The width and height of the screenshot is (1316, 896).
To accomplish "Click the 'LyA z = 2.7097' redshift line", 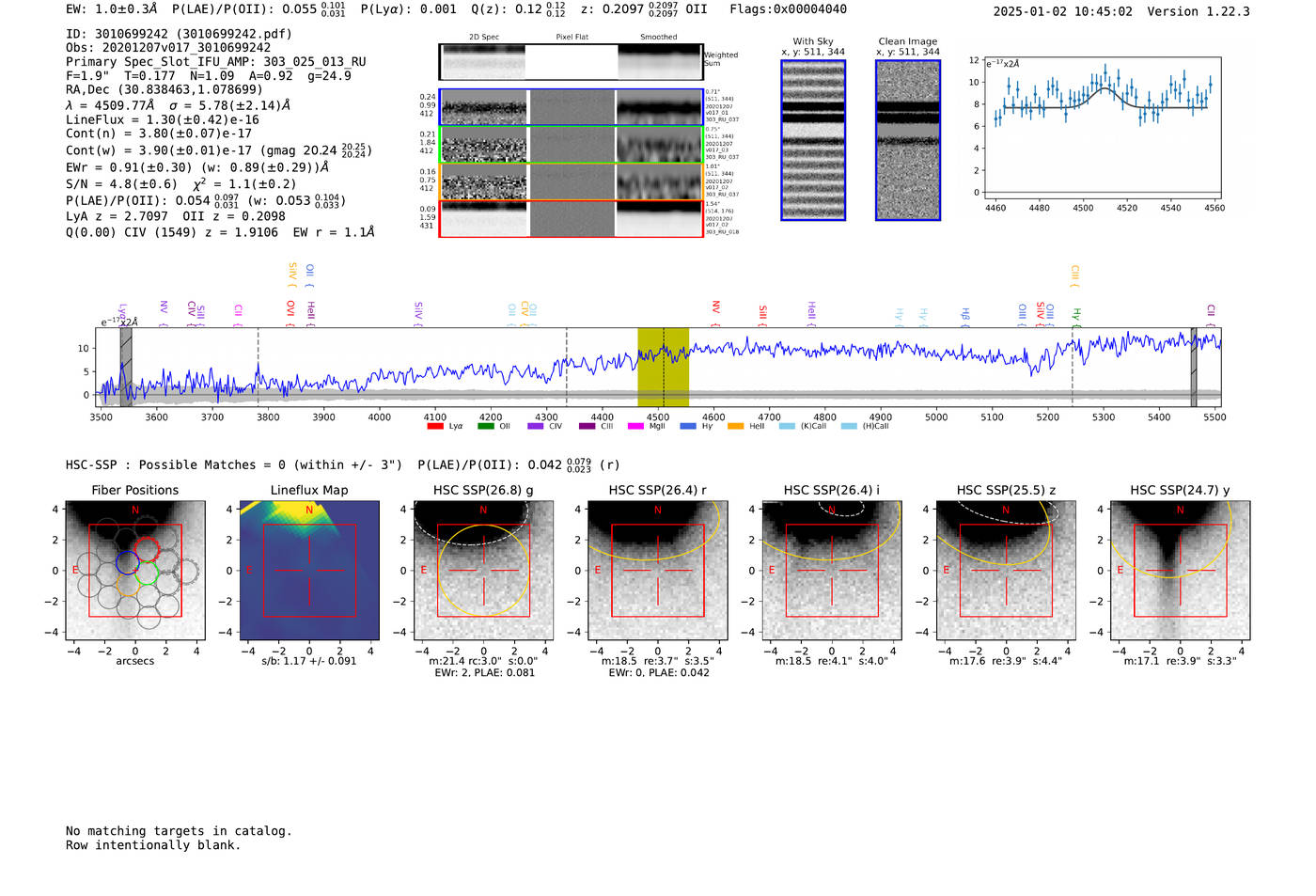I will click(x=176, y=216).
